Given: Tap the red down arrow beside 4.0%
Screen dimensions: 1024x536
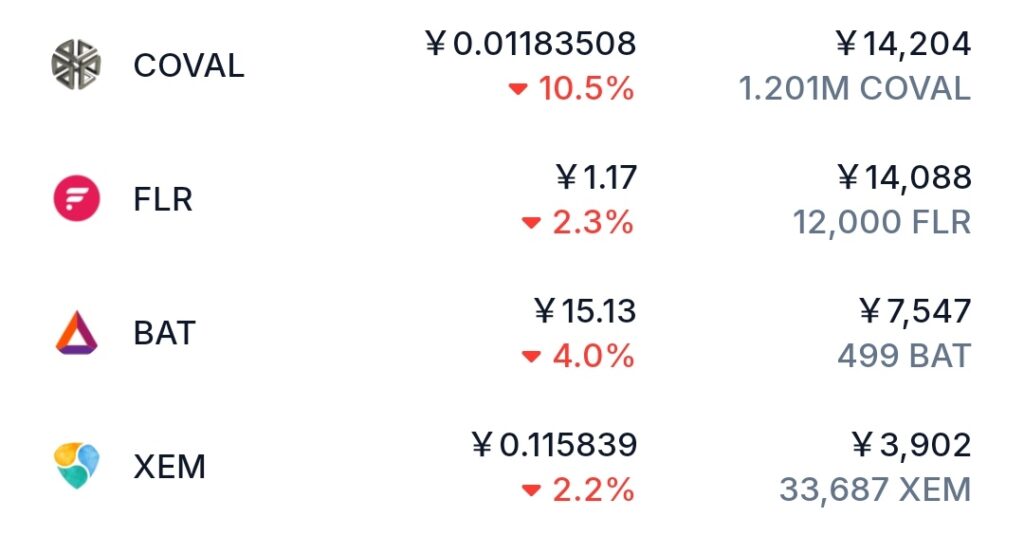Looking at the screenshot, I should click(531, 357).
